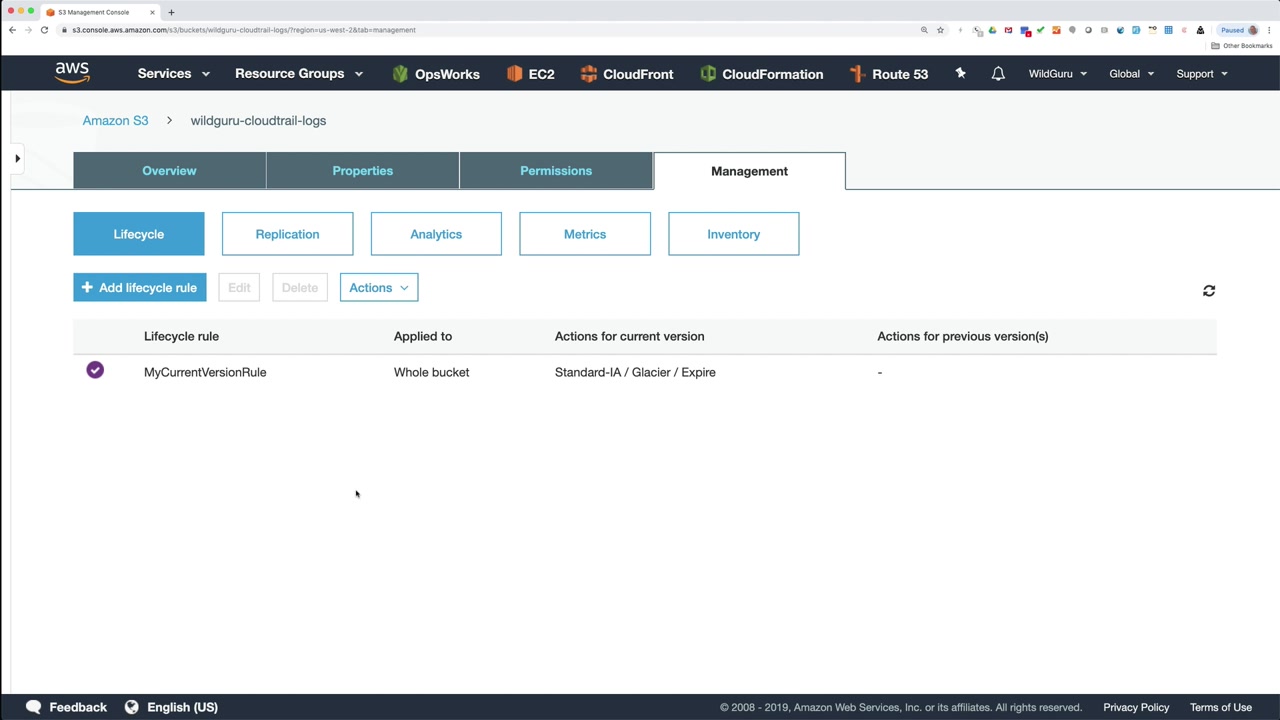The width and height of the screenshot is (1280, 720).
Task: Switch to the Properties tab
Action: (x=362, y=171)
